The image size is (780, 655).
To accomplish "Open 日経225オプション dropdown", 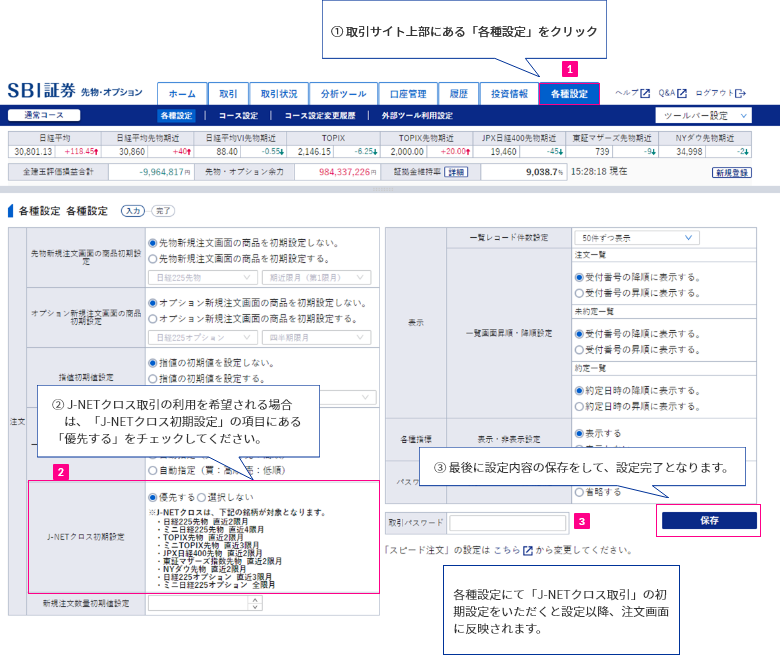I will [x=203, y=338].
